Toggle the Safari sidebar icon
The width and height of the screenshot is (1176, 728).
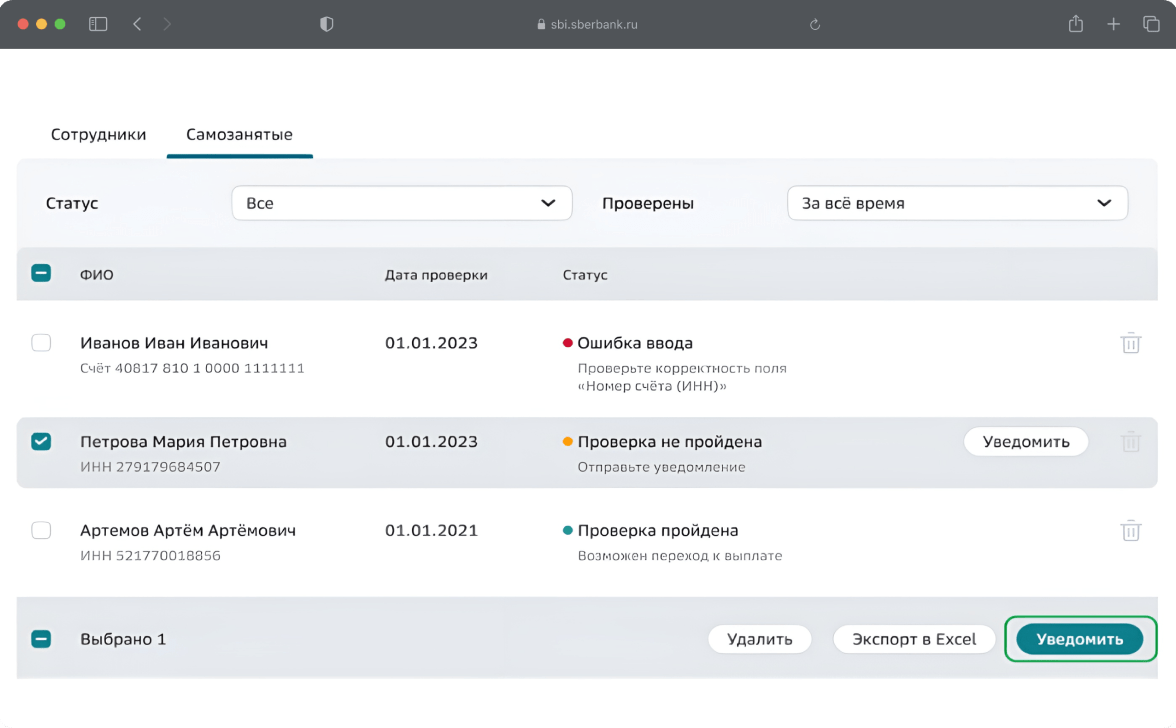(98, 24)
